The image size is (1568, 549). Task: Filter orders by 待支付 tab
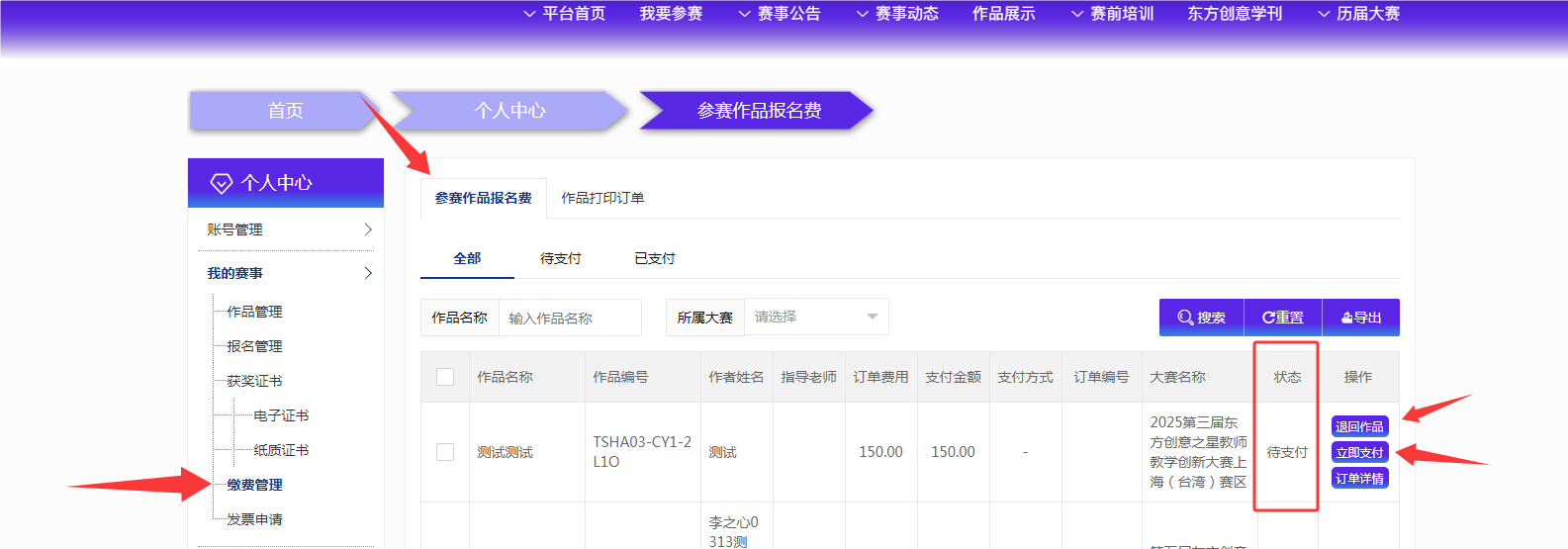coord(560,258)
